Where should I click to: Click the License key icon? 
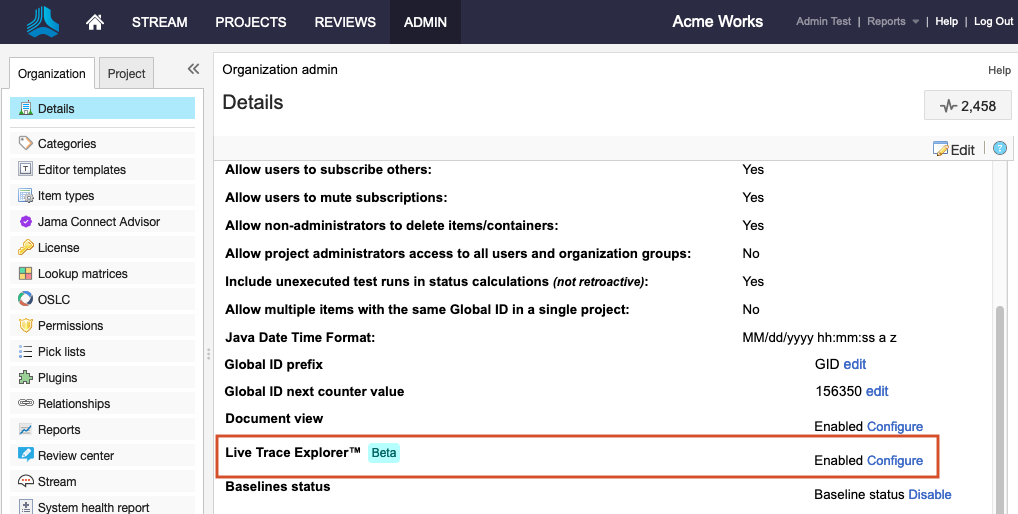pos(25,247)
